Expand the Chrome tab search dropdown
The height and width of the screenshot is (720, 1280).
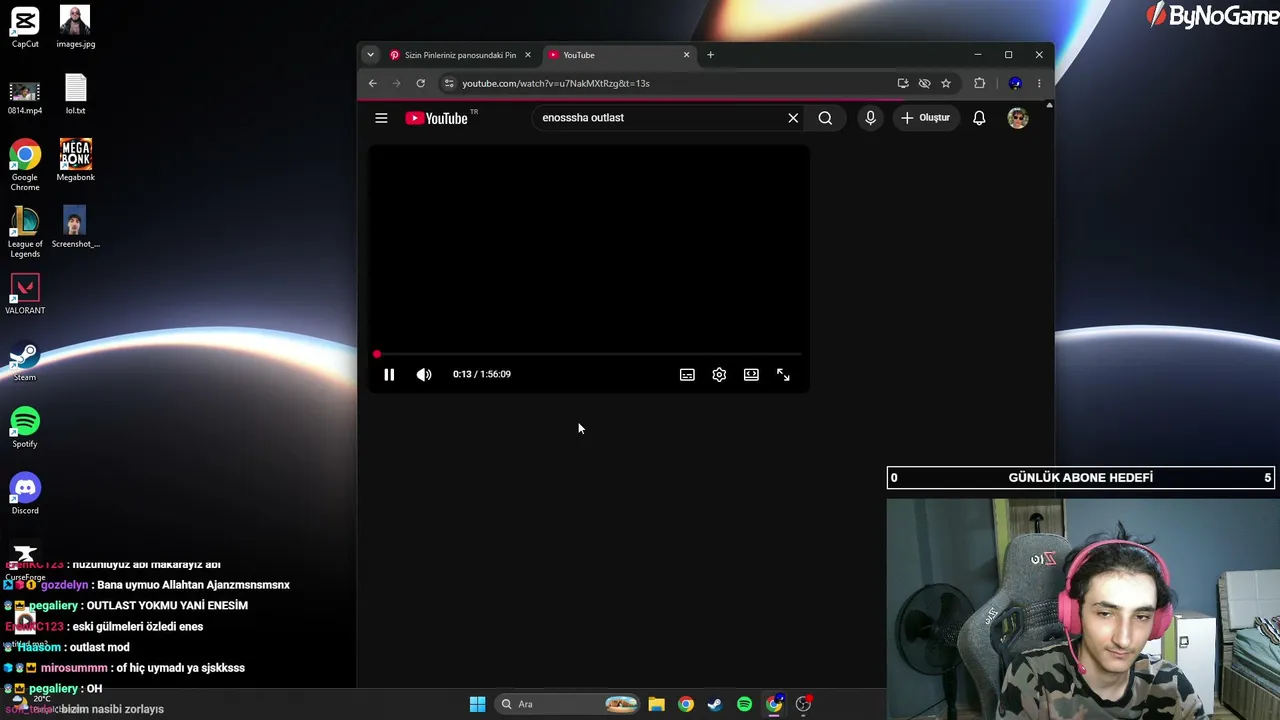[x=370, y=55]
